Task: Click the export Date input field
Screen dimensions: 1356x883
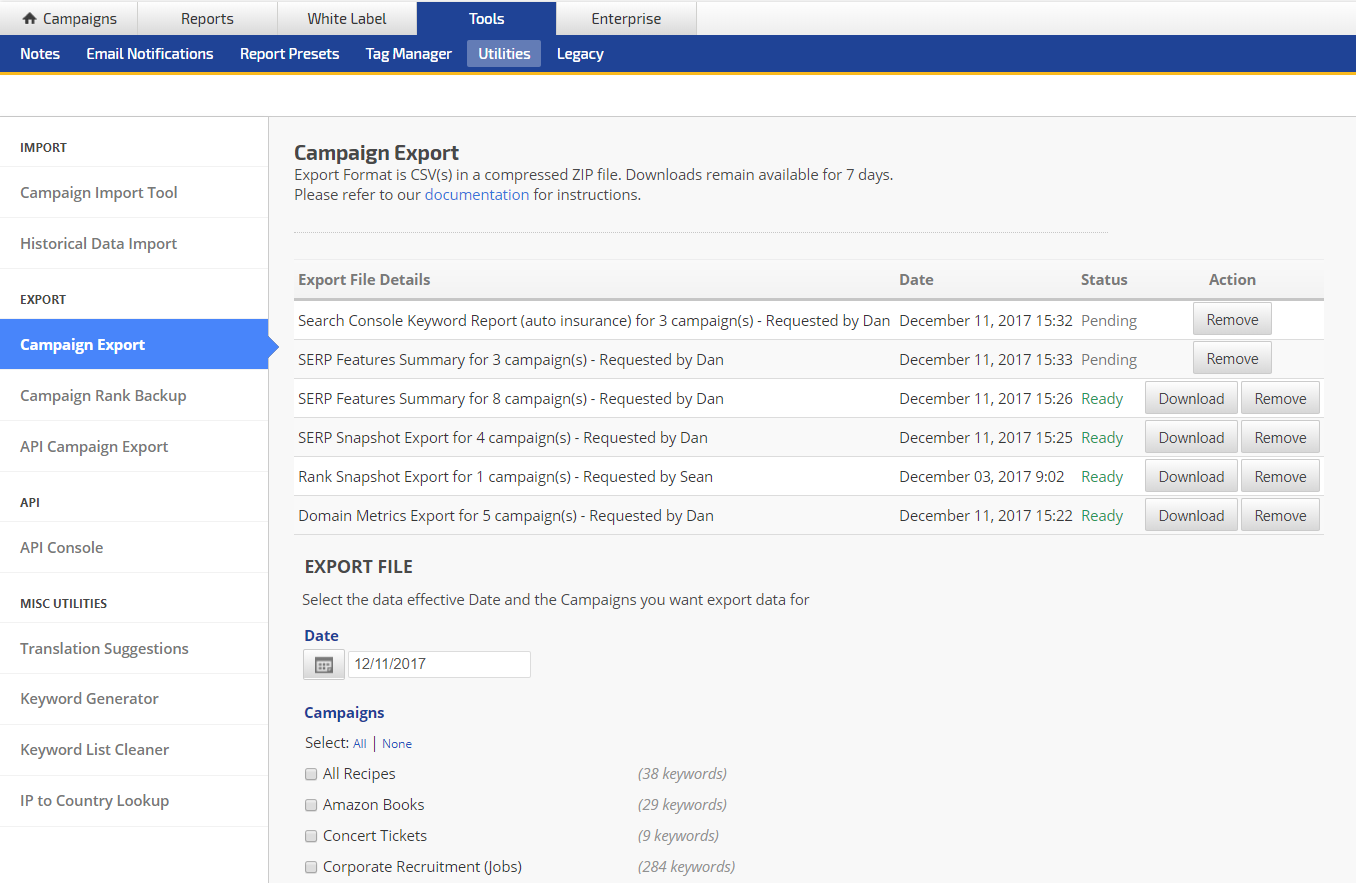Action: point(439,664)
